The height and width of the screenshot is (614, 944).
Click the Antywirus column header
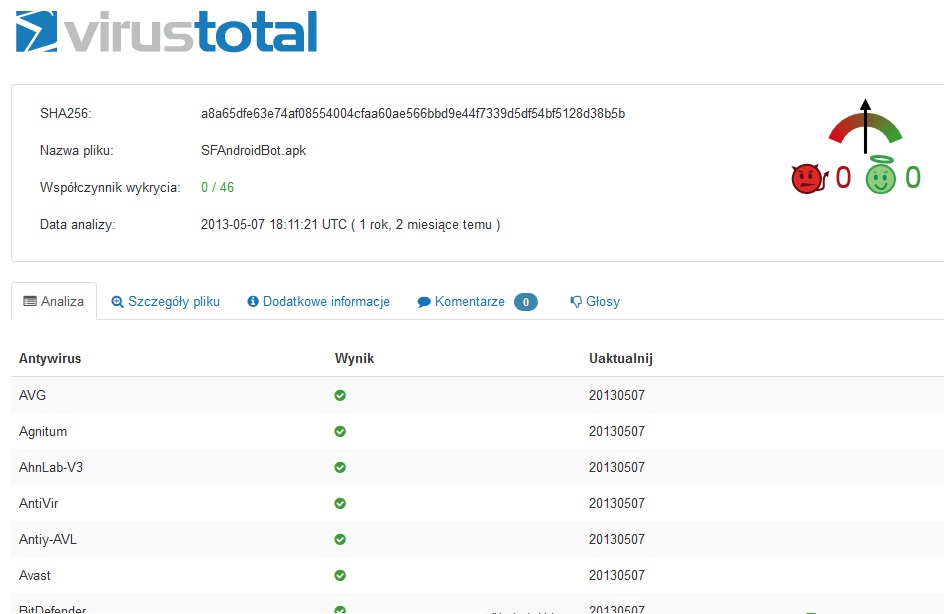click(50, 358)
